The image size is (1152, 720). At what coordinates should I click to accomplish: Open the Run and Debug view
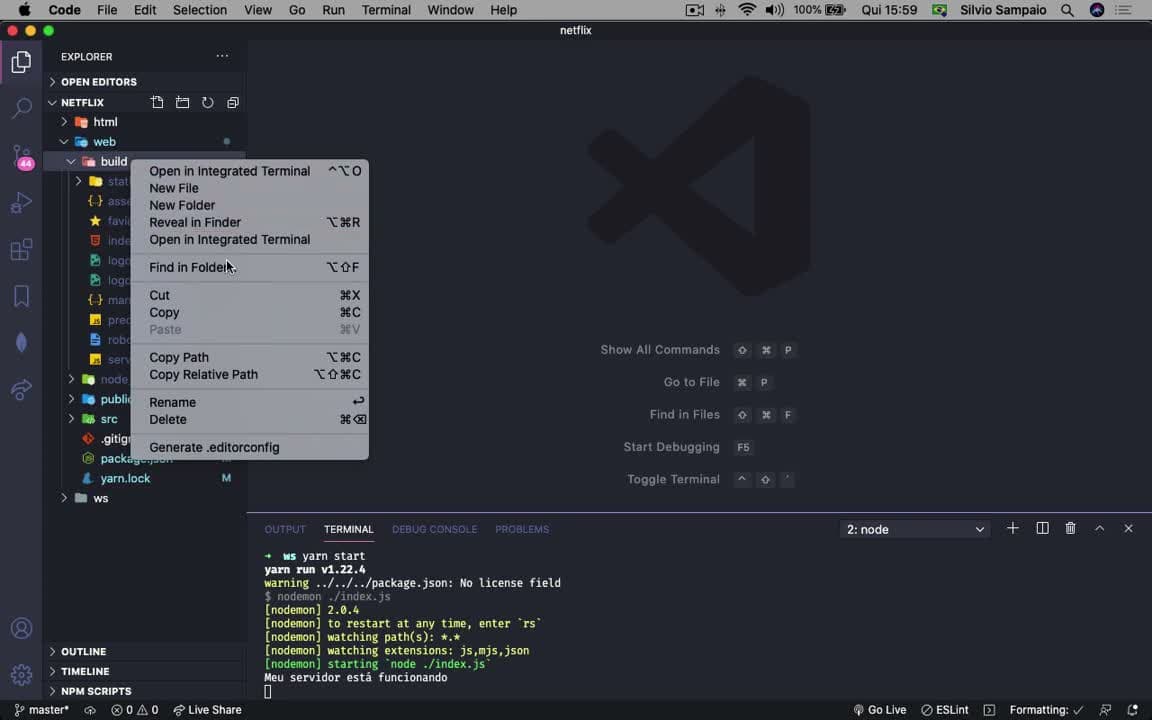pyautogui.click(x=21, y=203)
